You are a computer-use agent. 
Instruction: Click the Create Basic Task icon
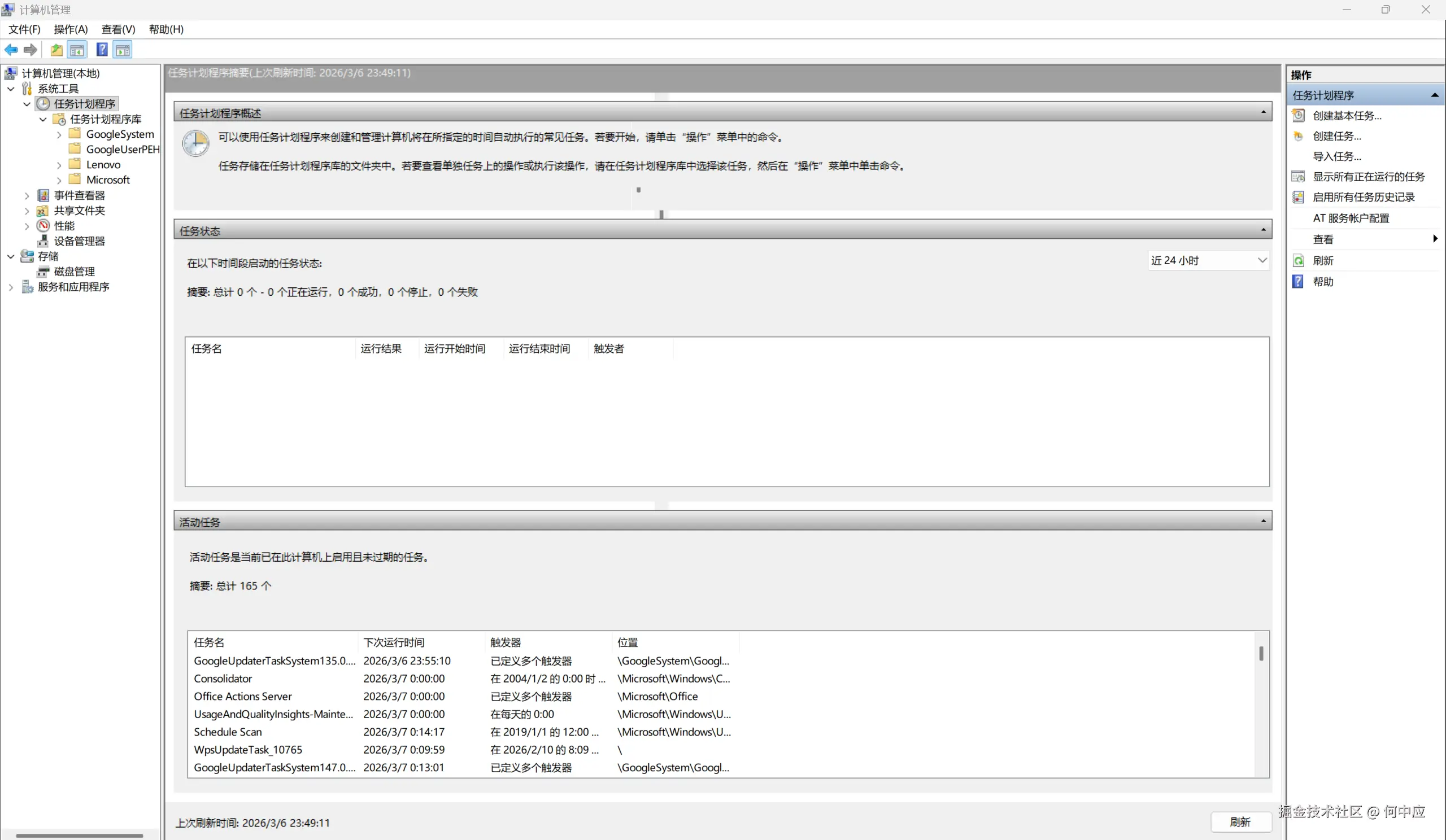point(1298,116)
